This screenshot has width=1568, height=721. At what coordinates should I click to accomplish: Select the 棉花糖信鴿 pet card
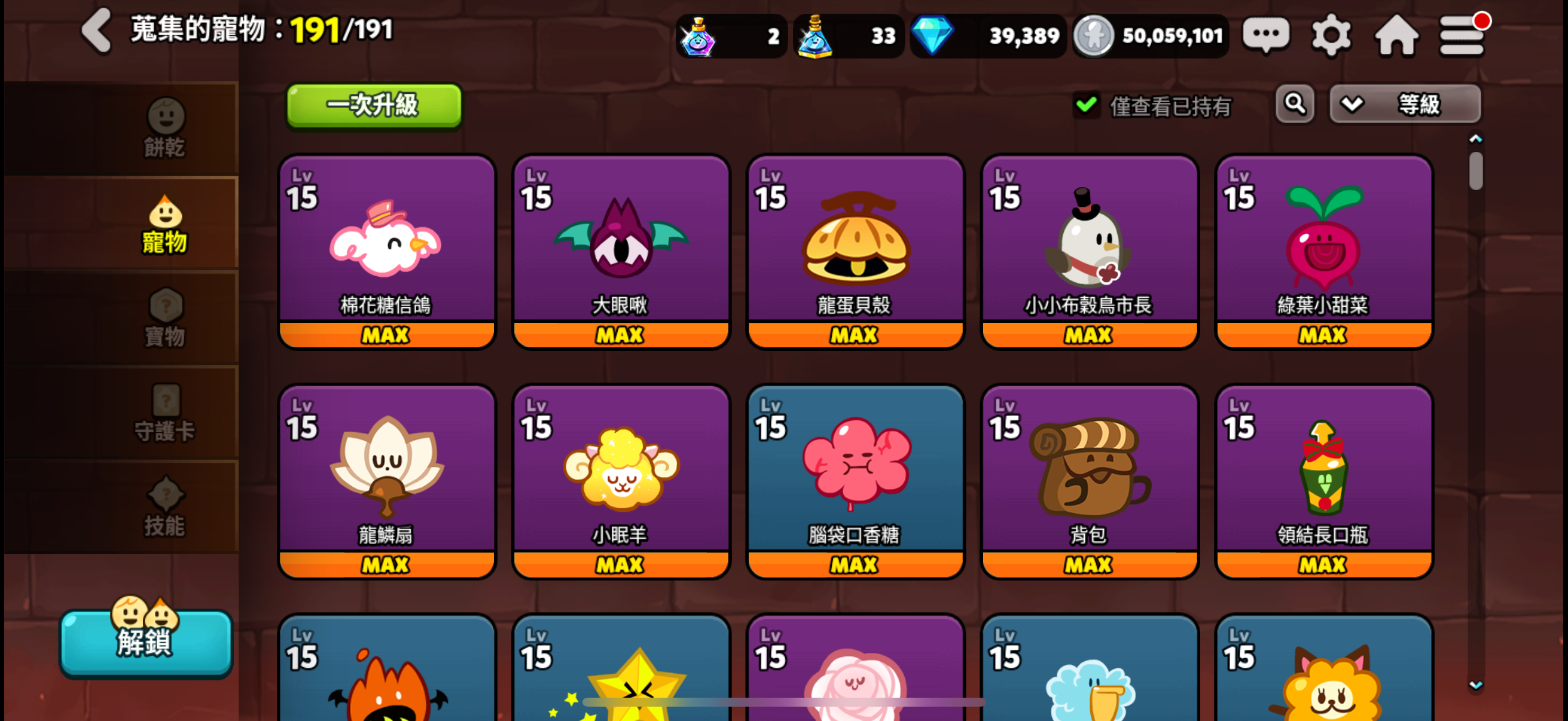click(x=386, y=252)
